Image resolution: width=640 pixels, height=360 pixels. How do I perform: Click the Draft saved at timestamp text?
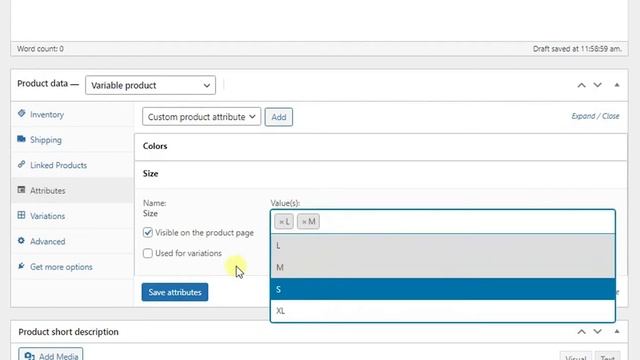coord(577,49)
